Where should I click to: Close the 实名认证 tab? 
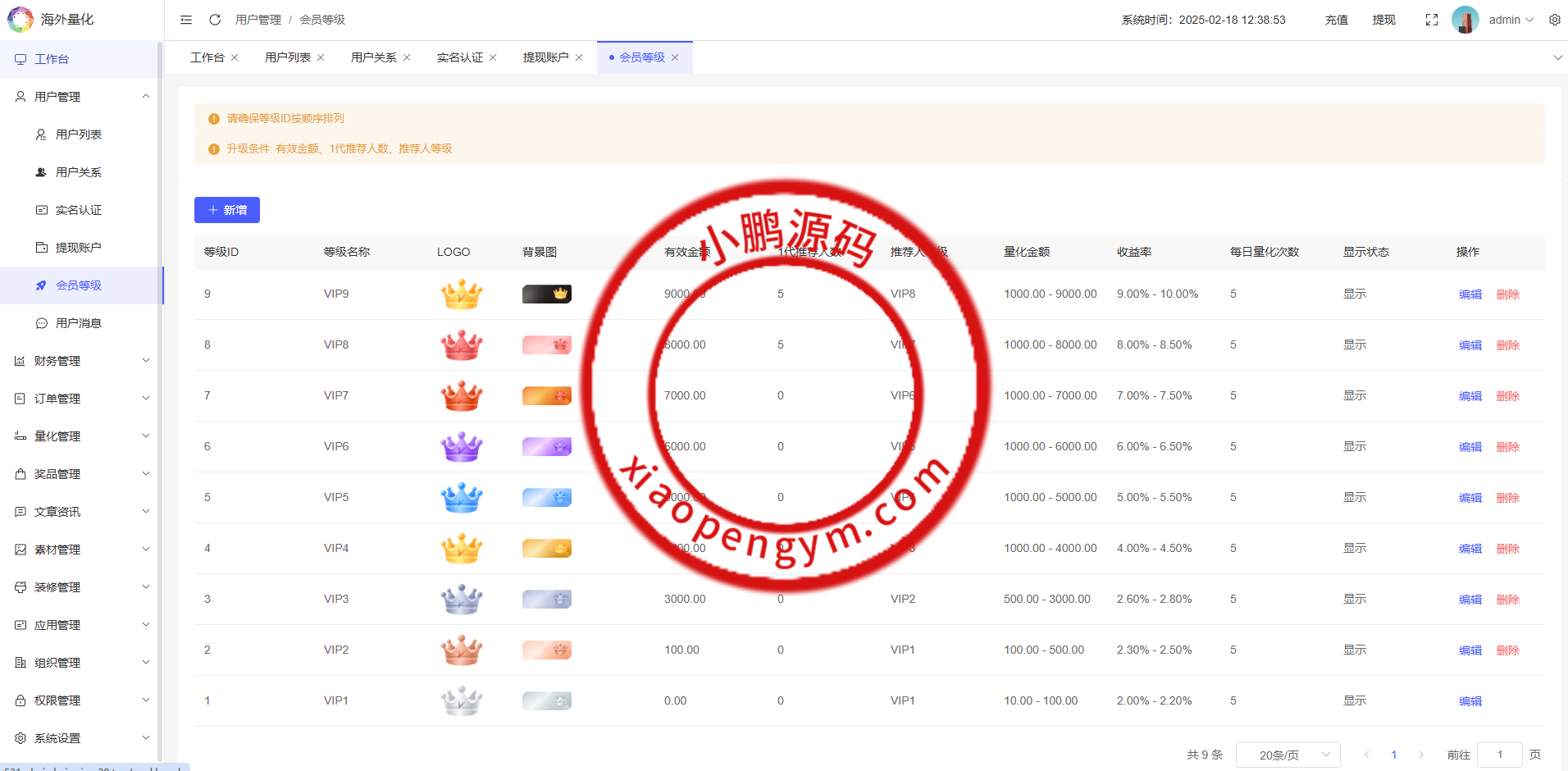tap(493, 57)
